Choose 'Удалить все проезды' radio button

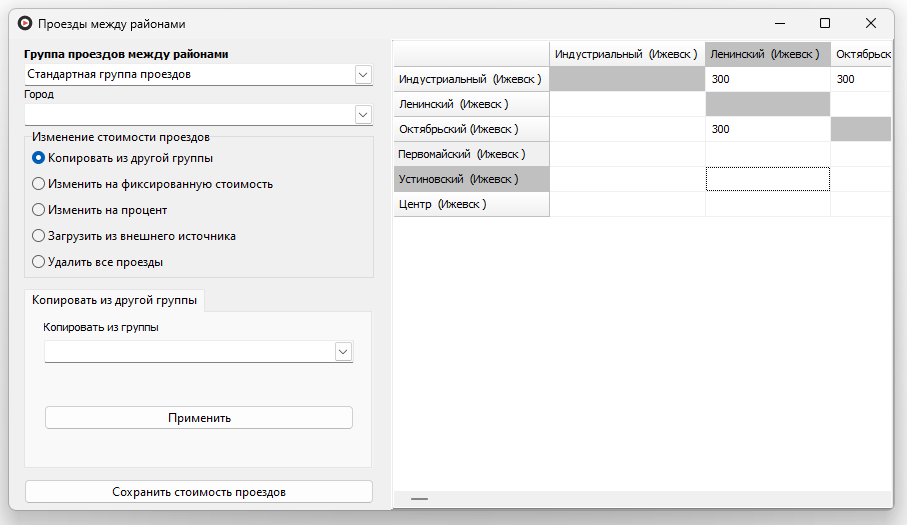(x=39, y=262)
